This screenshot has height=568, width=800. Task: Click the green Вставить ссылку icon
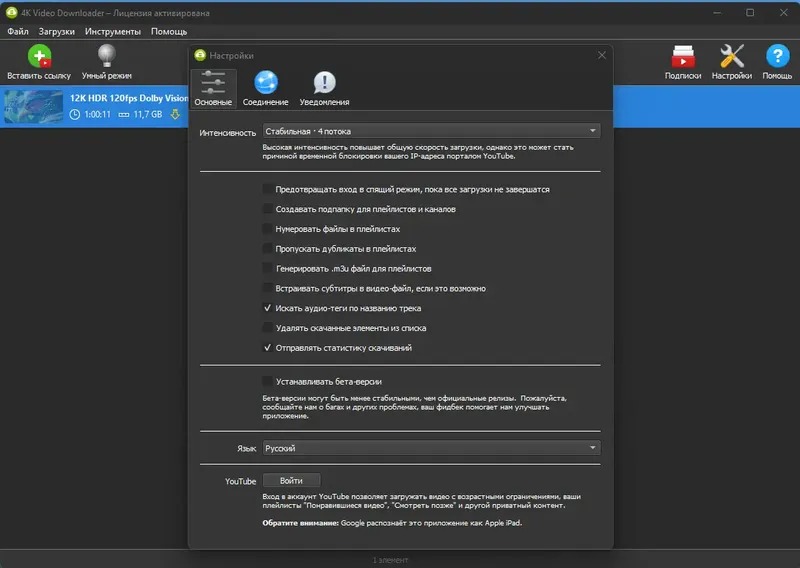pyautogui.click(x=39, y=56)
